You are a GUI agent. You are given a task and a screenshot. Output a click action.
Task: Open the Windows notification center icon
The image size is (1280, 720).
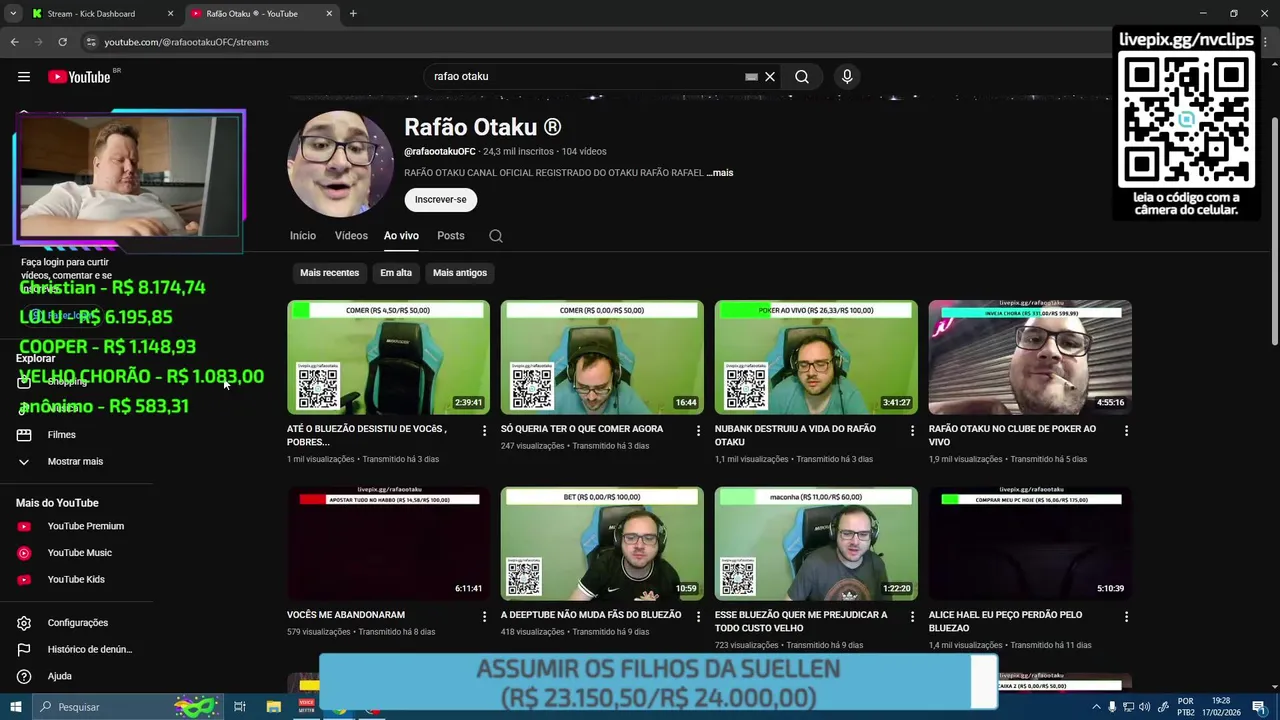click(1259, 707)
